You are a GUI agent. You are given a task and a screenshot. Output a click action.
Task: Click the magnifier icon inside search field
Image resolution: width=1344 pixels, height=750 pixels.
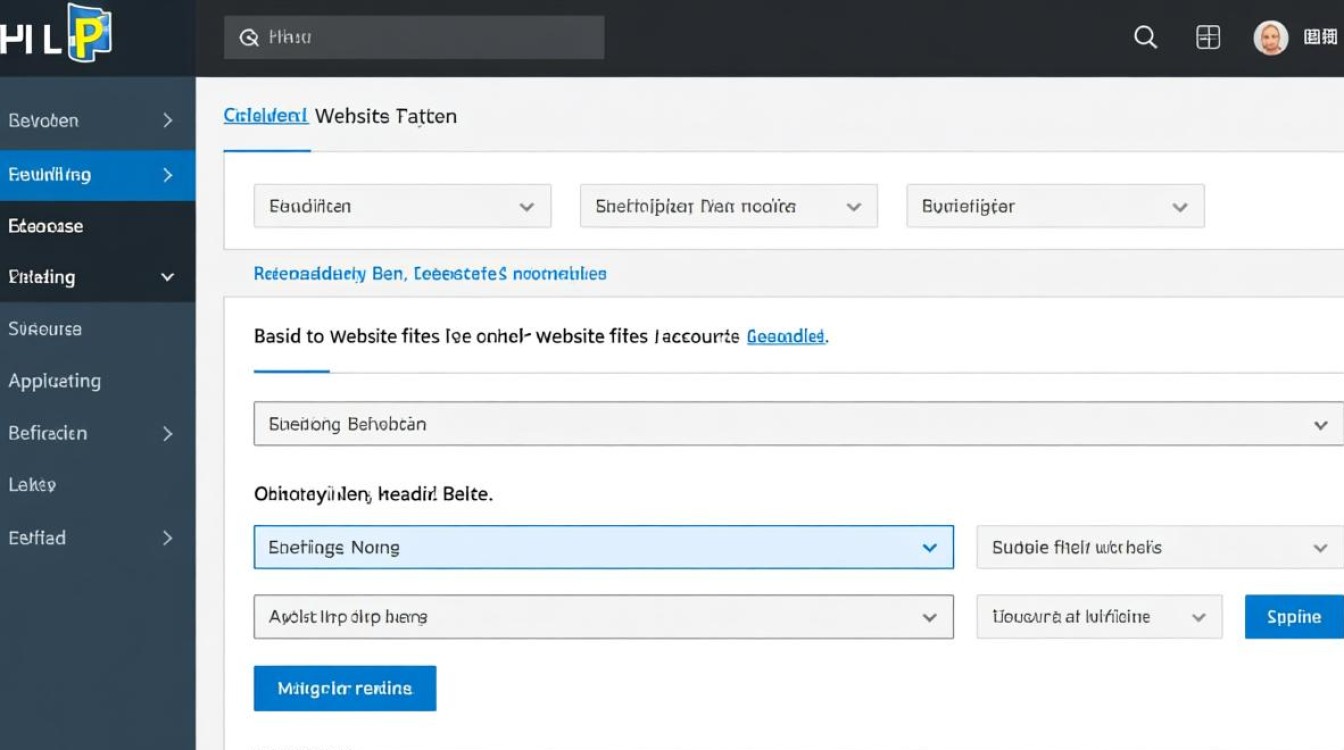(249, 38)
